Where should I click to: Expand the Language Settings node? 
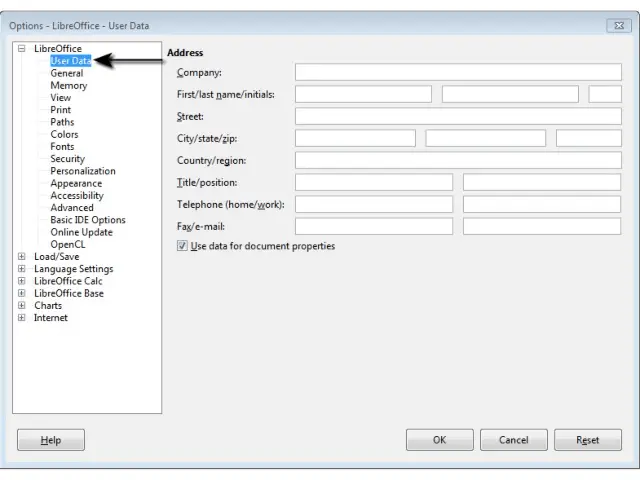pos(22,269)
